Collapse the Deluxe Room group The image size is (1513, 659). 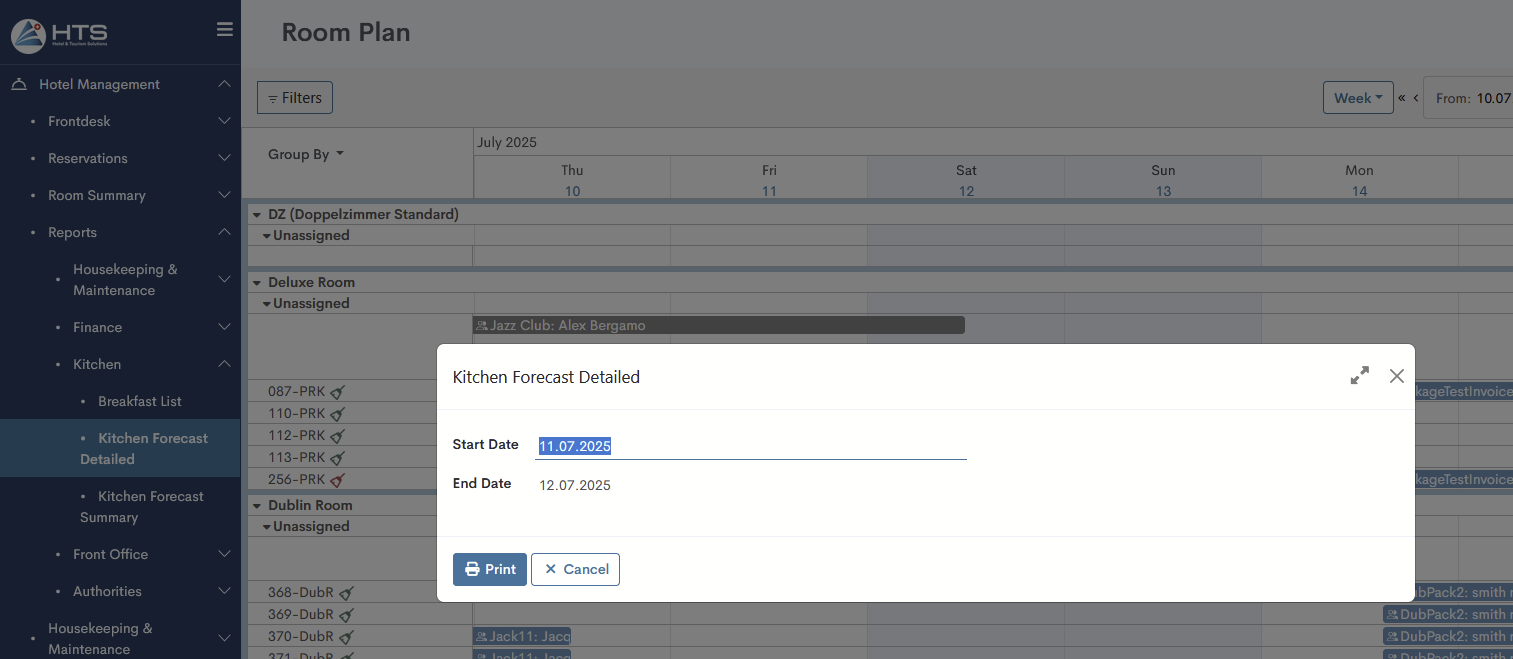257,283
